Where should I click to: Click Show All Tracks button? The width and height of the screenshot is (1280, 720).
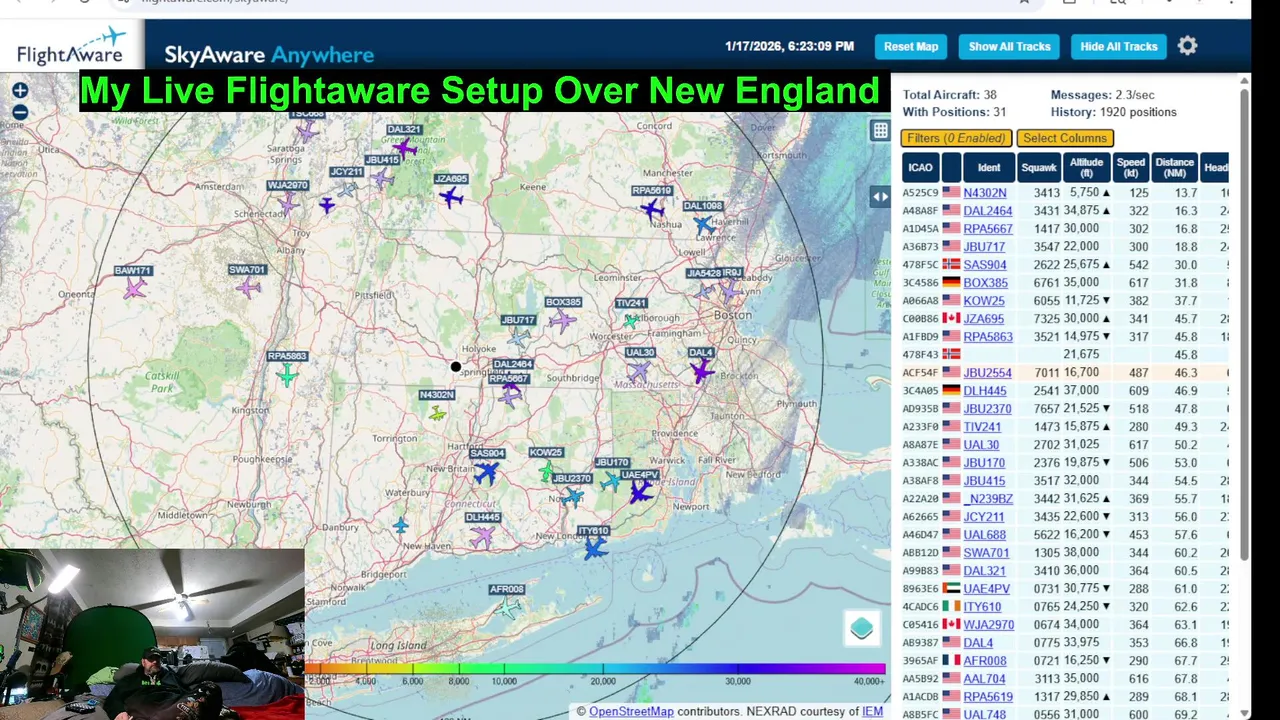(1009, 46)
